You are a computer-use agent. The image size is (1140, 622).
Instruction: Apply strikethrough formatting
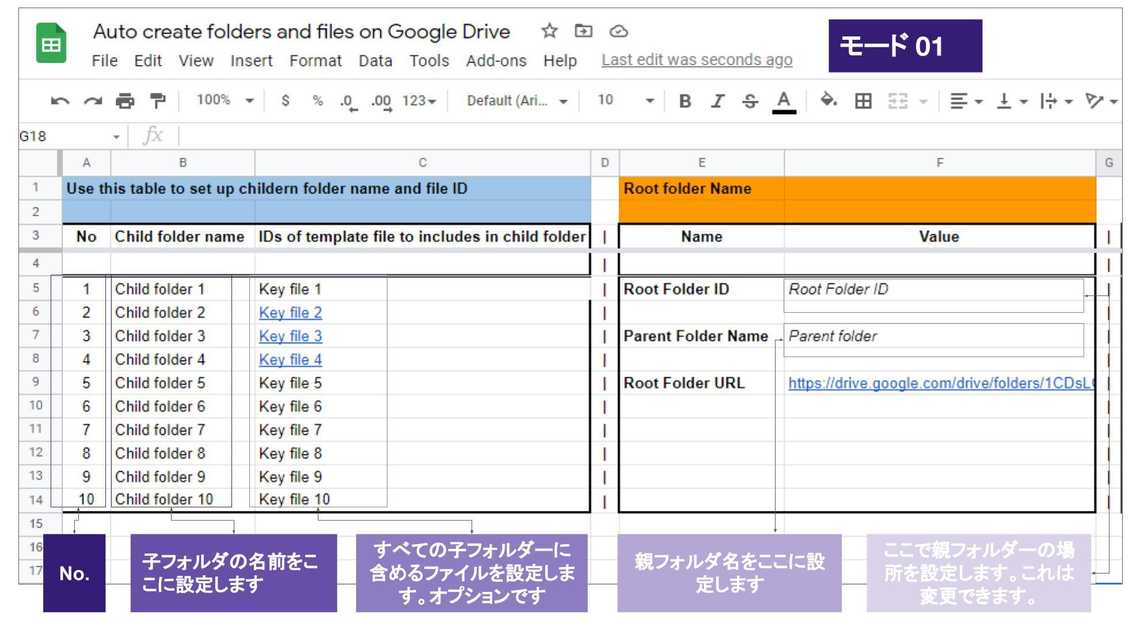click(750, 101)
